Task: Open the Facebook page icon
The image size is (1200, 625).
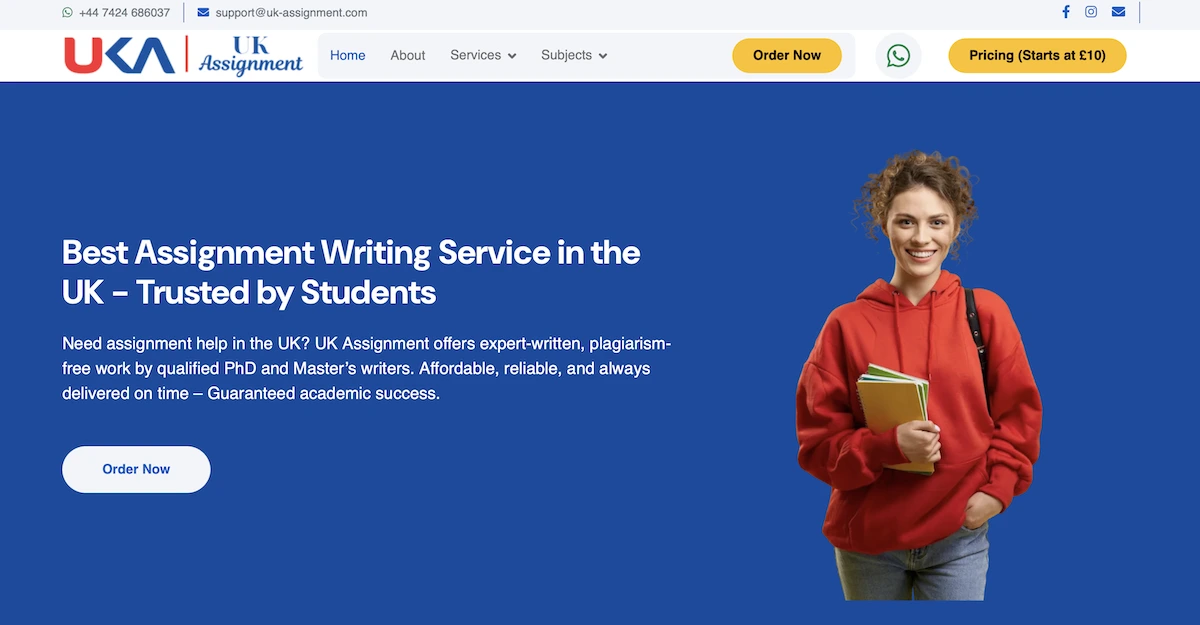Action: tap(1066, 12)
